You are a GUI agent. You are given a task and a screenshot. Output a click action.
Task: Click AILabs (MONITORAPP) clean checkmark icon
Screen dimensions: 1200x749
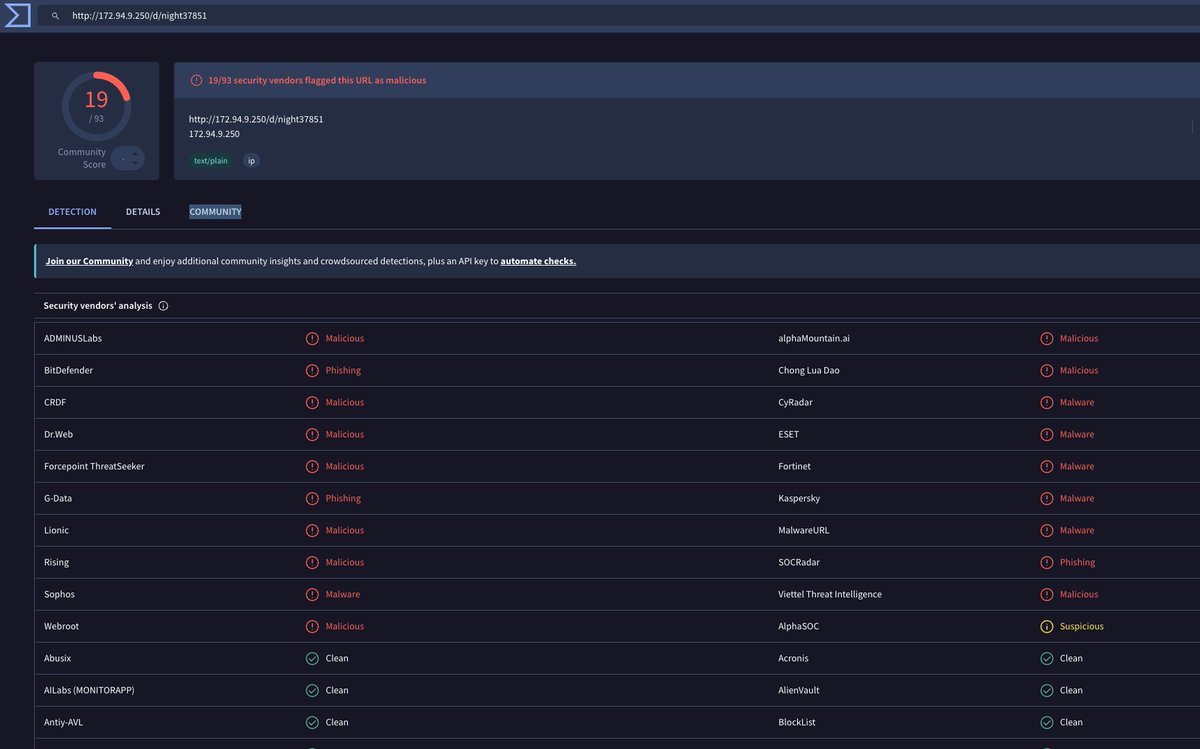point(312,690)
